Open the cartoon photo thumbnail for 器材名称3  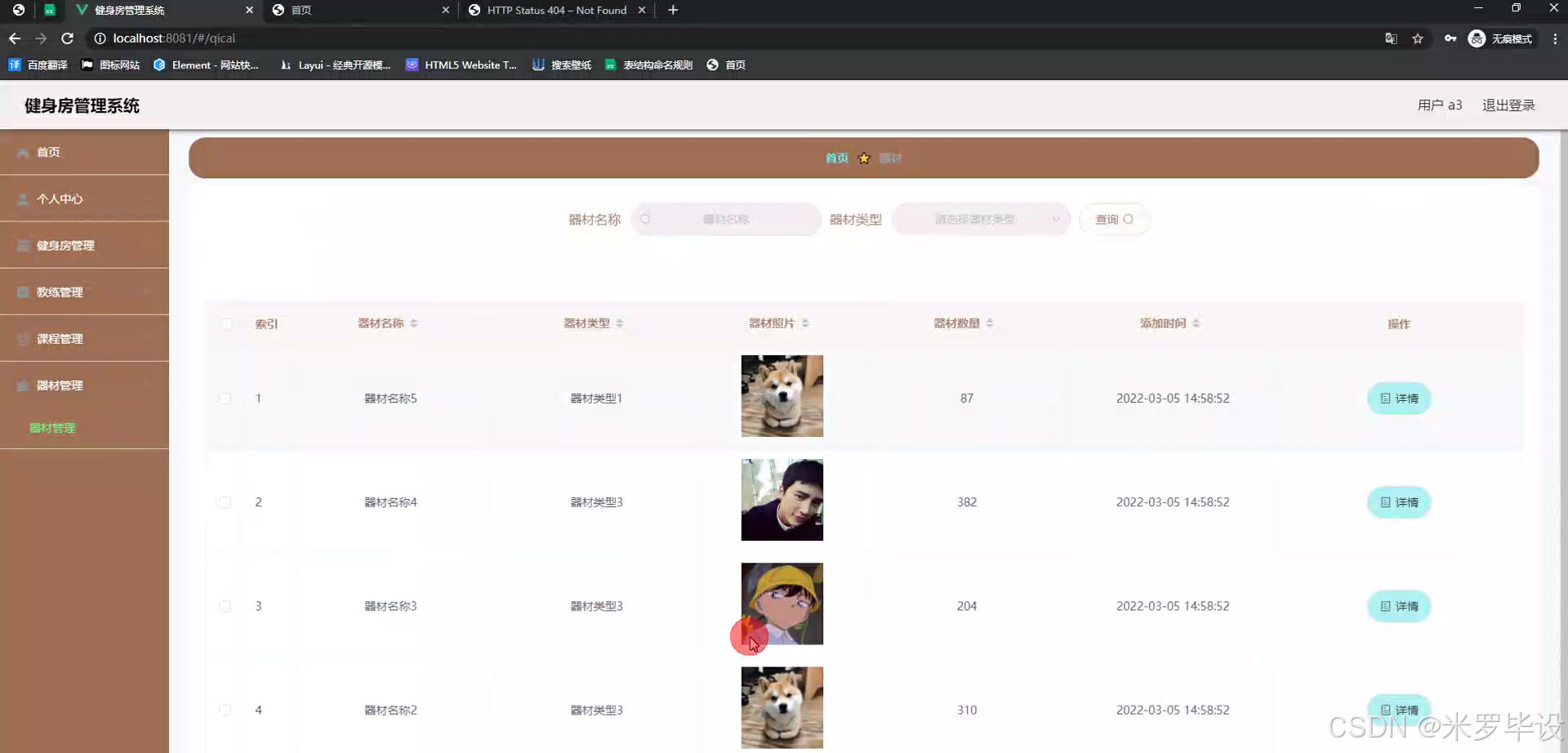(782, 604)
